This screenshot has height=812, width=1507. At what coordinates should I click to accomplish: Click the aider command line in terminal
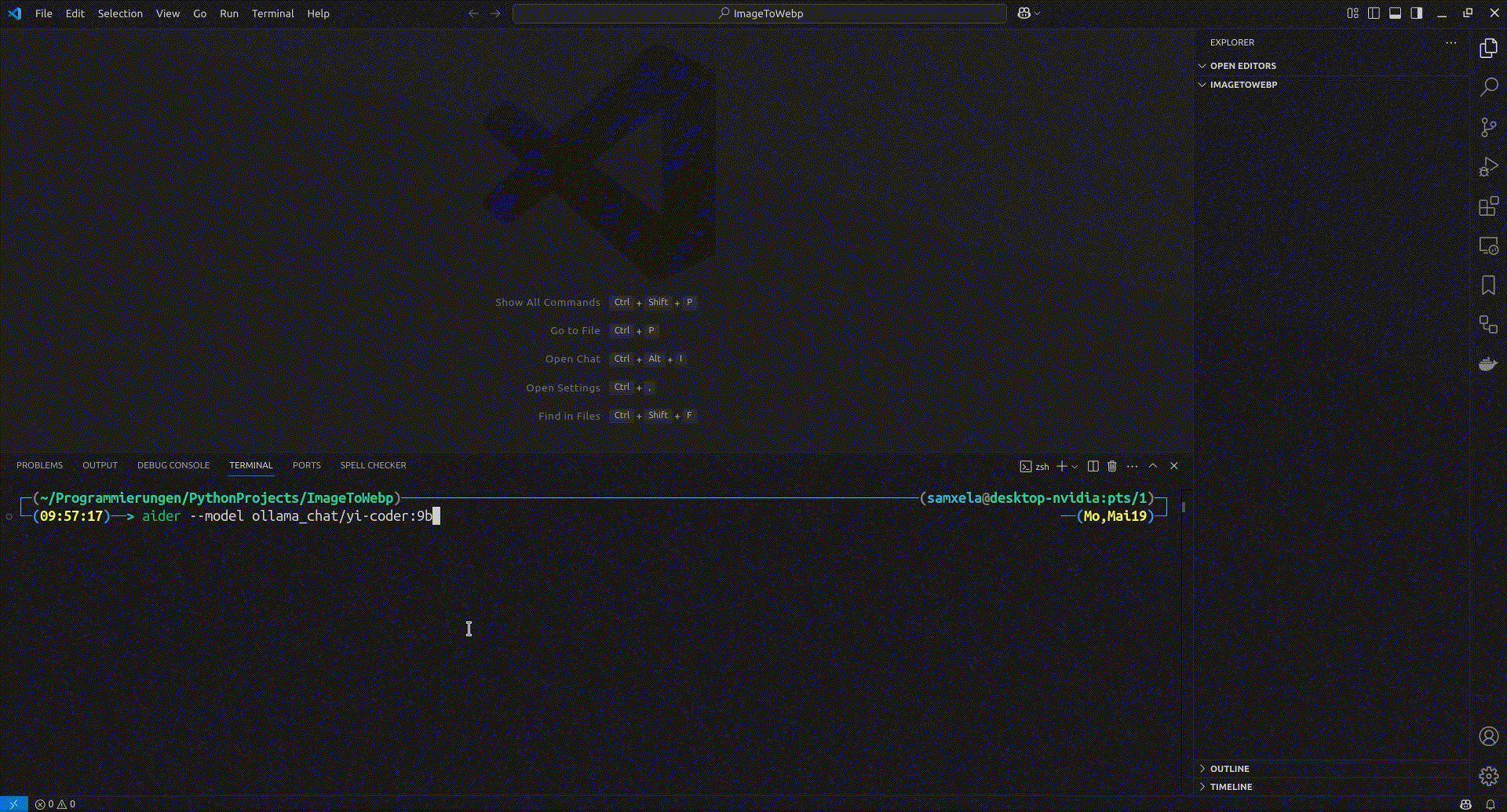(287, 516)
